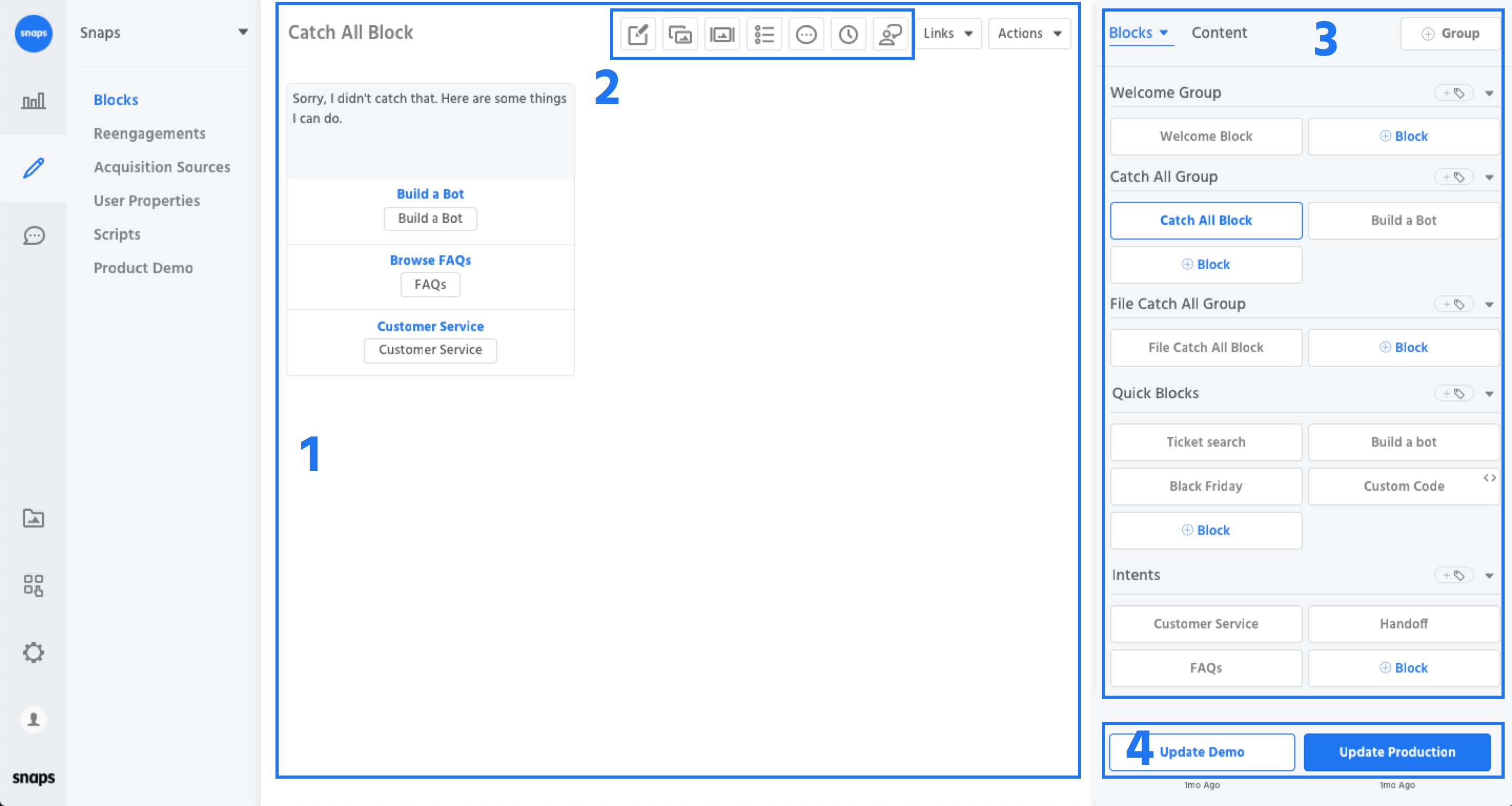Open the Links dropdown
The width and height of the screenshot is (1512, 806).
coord(948,34)
